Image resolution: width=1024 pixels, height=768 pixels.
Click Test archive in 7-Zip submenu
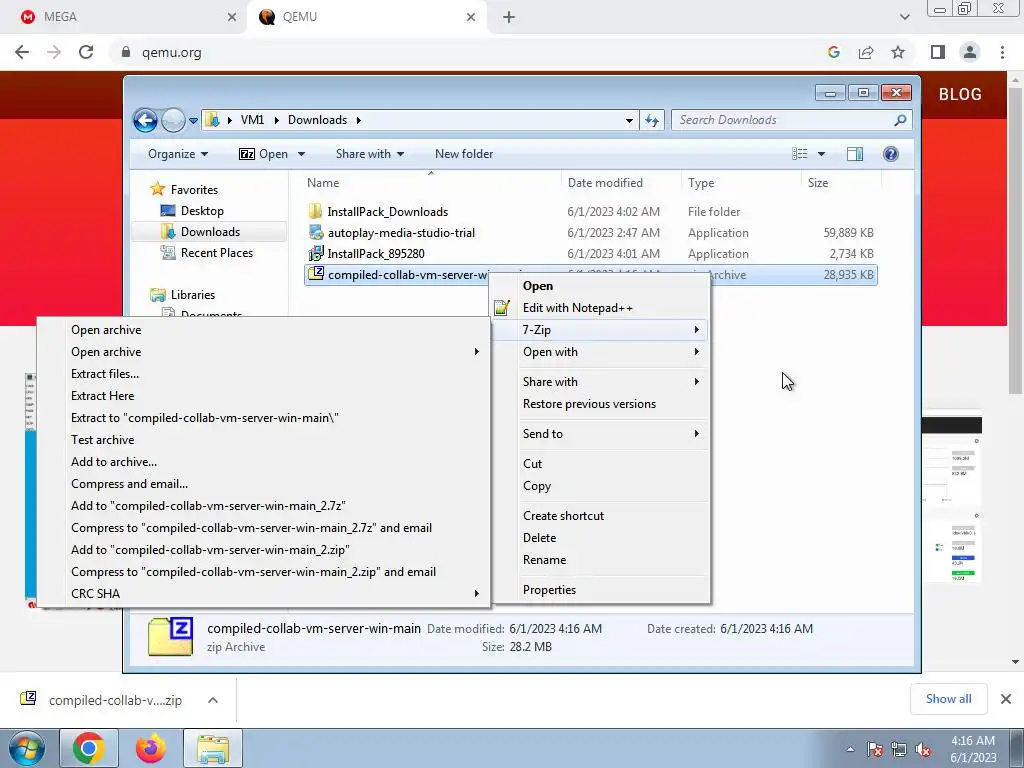(103, 440)
